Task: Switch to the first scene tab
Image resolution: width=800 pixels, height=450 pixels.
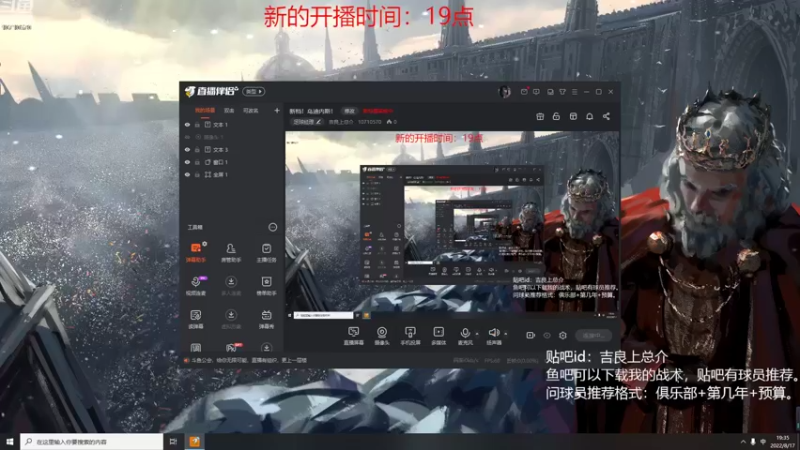Action: pos(205,110)
